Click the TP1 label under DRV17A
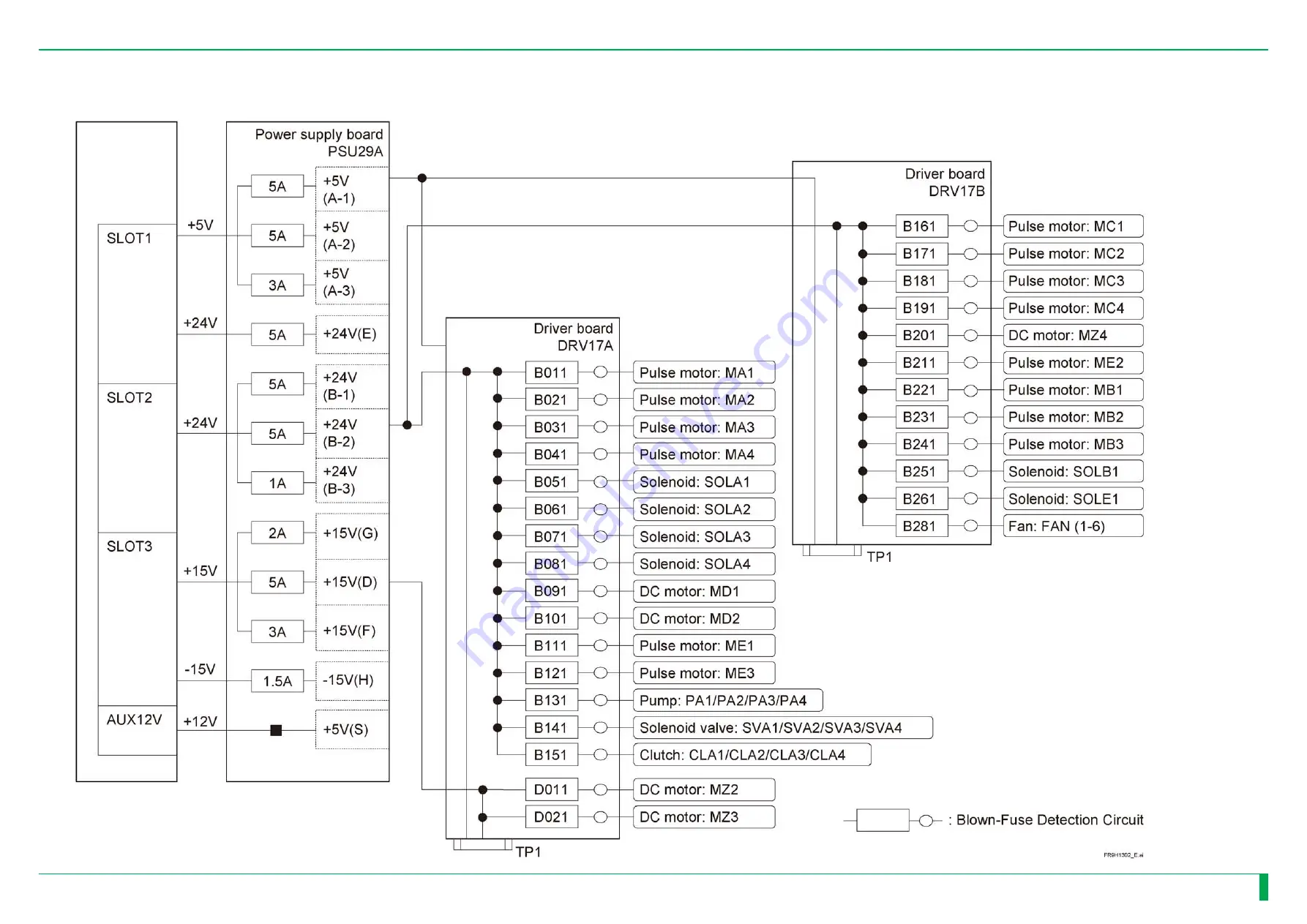1307x924 pixels. tap(528, 852)
